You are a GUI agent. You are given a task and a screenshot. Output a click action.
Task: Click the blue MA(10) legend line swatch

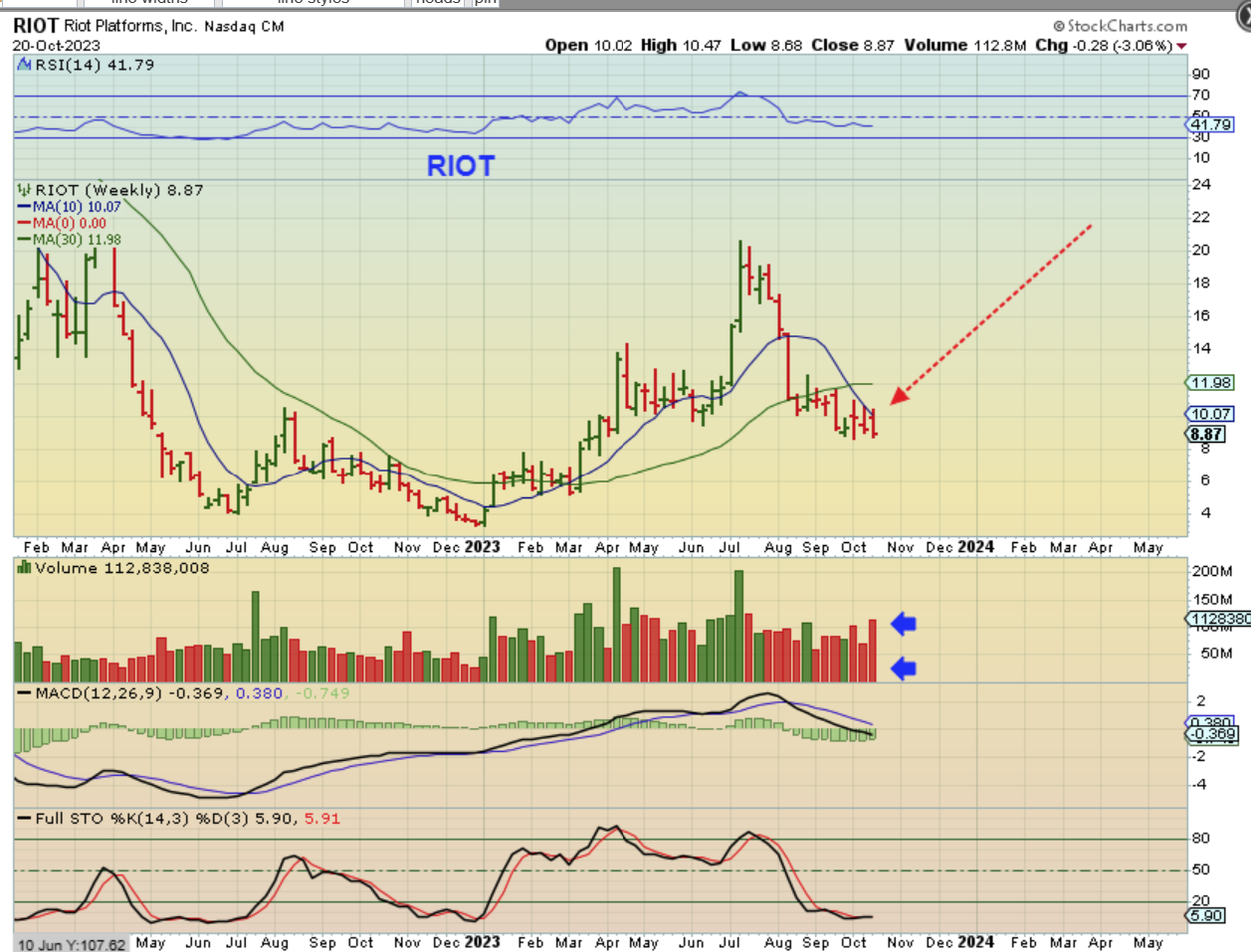pyautogui.click(x=25, y=207)
